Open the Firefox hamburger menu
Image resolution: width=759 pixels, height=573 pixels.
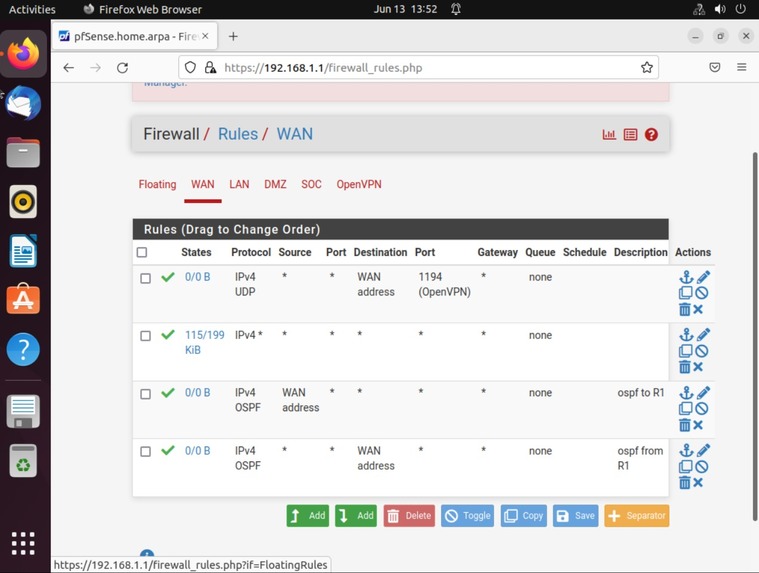[742, 67]
